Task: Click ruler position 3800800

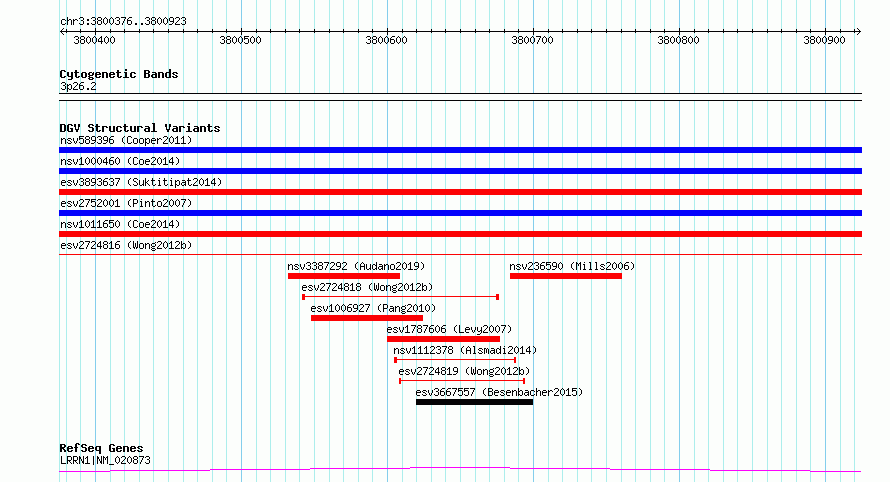Action: tap(678, 40)
